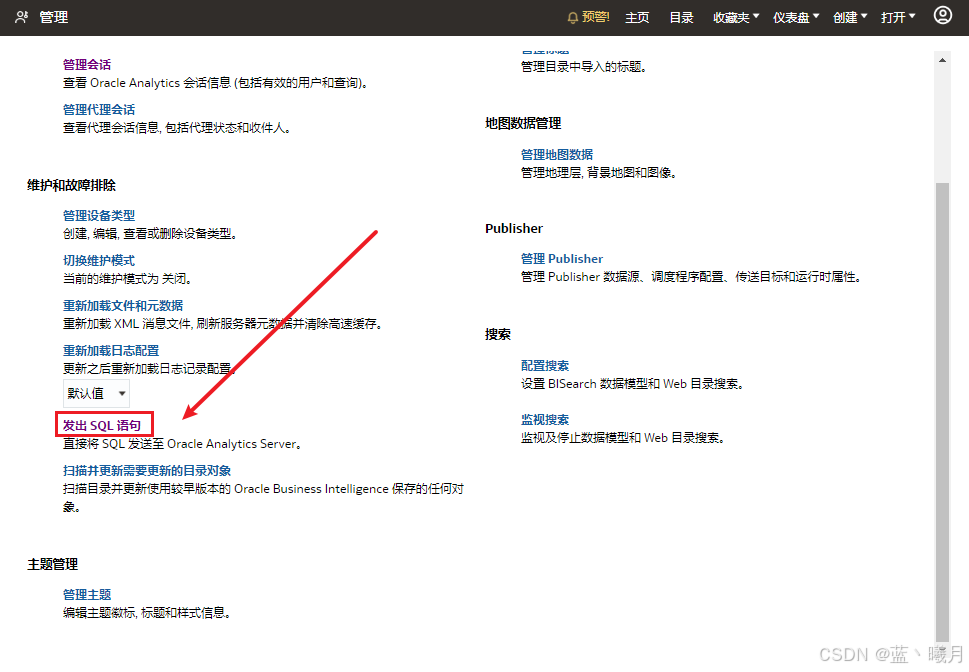Open the 管理主题 link
The width and height of the screenshot is (969, 672).
(87, 594)
